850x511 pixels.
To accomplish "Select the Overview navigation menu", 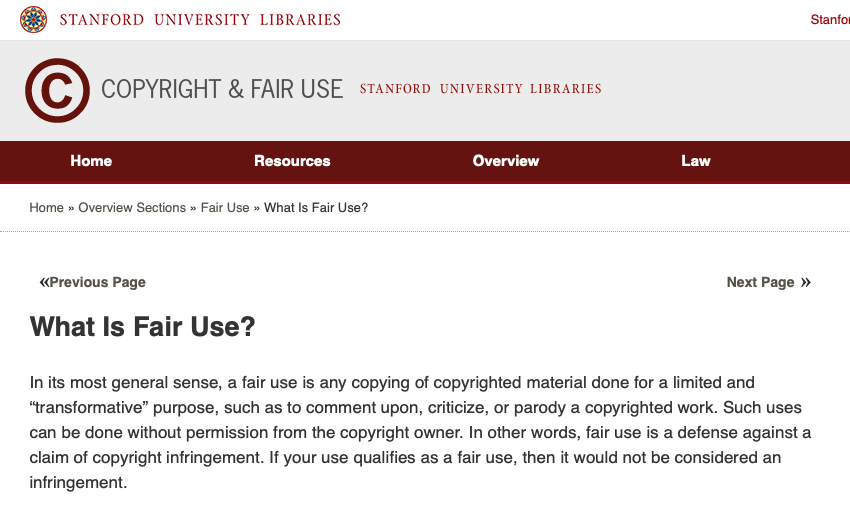I will click(506, 161).
